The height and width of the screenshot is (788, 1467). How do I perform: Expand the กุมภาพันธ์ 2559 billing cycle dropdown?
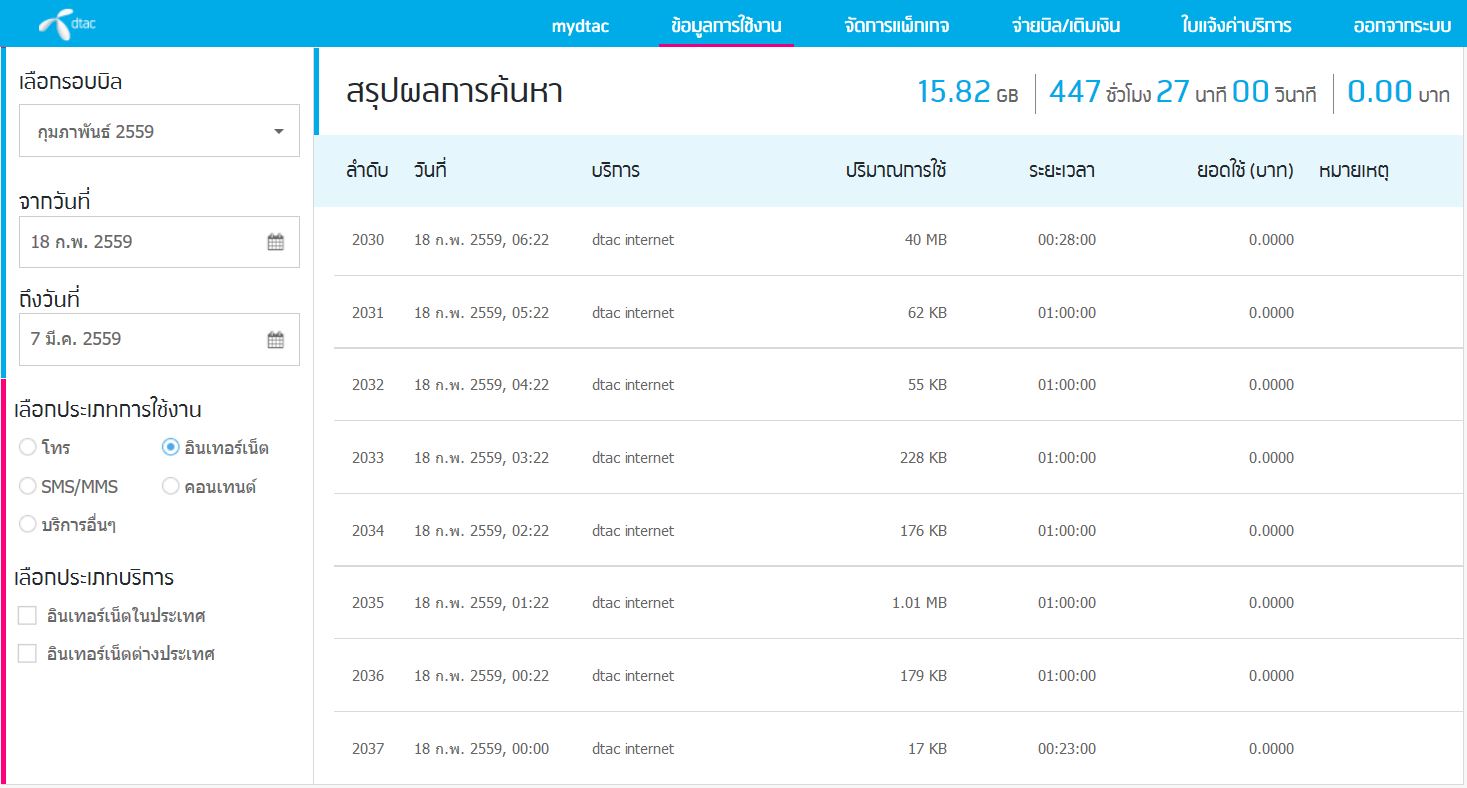click(159, 131)
